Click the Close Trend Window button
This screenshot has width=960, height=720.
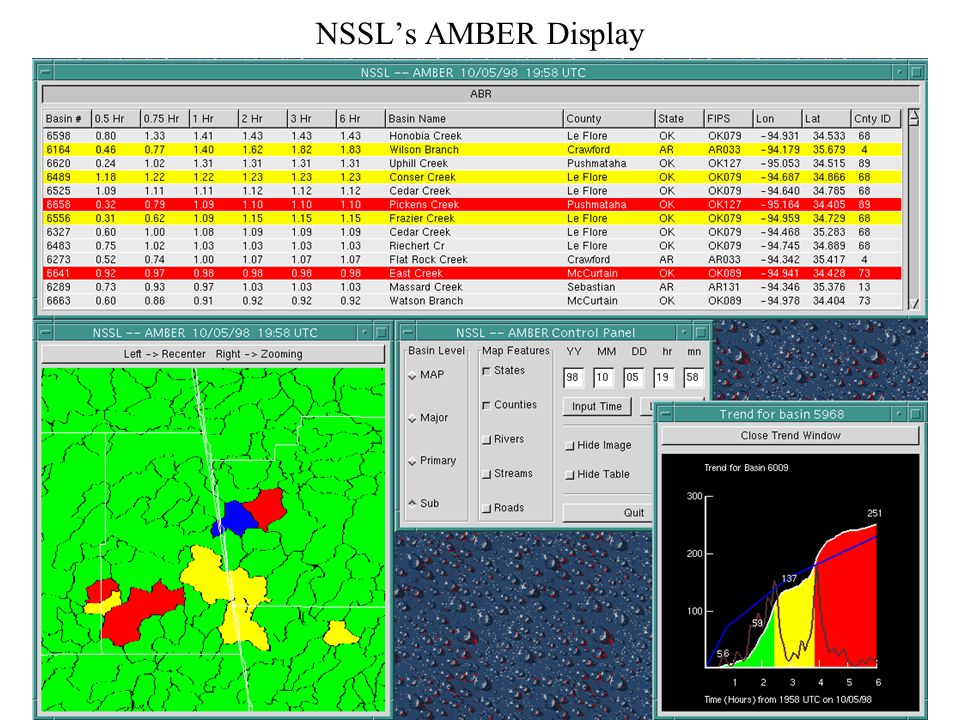pos(790,435)
